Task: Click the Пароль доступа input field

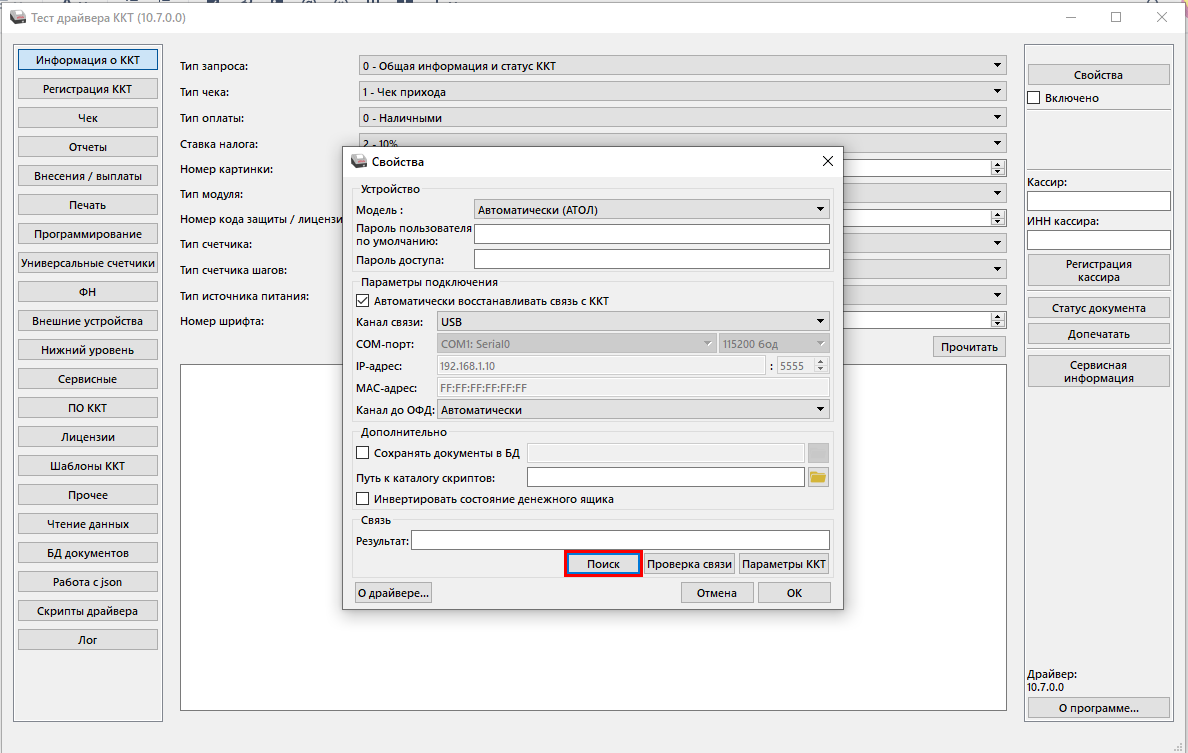Action: click(x=651, y=260)
